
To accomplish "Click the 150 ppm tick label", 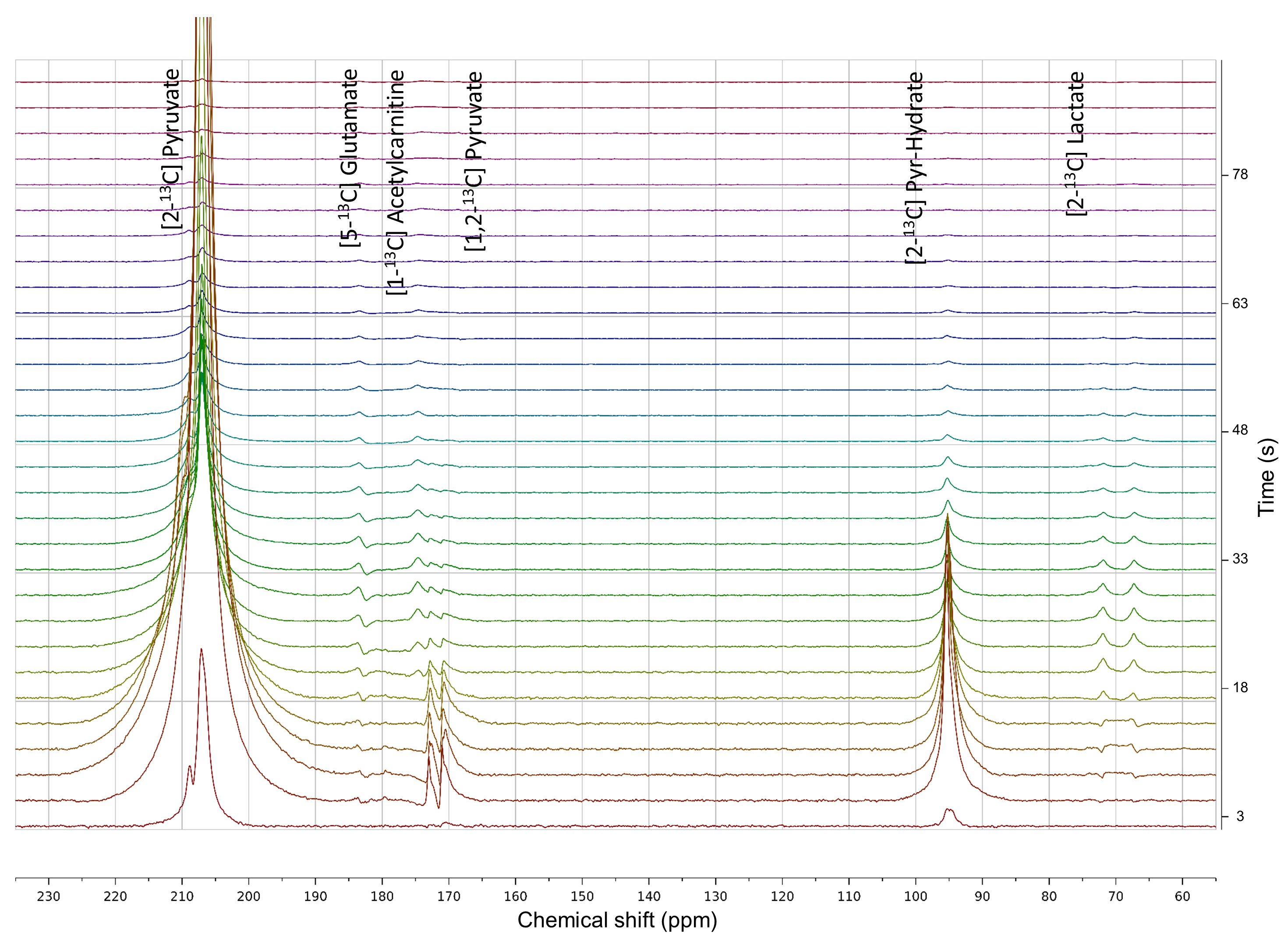I will coord(582,897).
